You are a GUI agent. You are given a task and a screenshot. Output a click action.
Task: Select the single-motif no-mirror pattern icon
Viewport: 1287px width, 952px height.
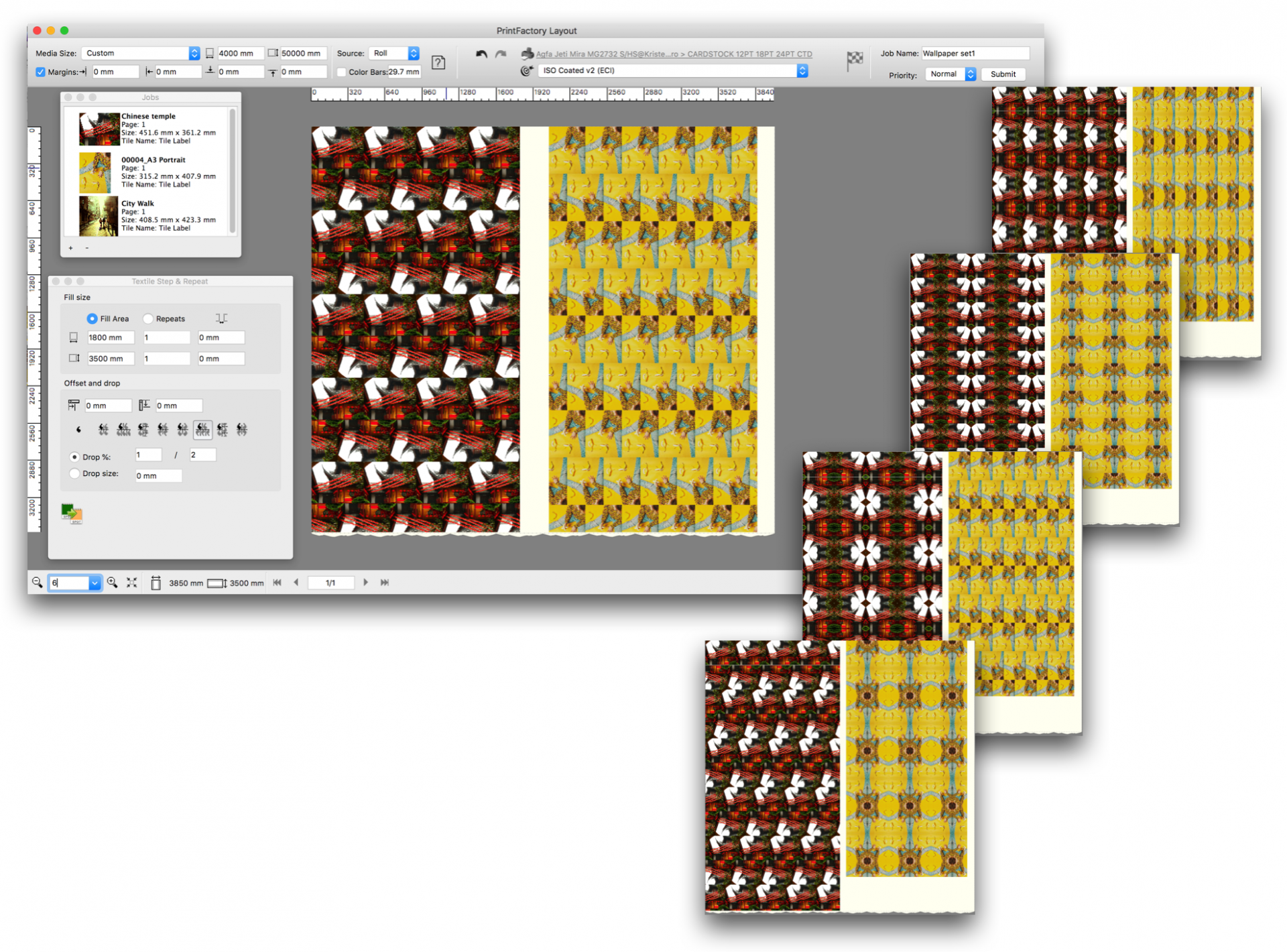[x=79, y=429]
